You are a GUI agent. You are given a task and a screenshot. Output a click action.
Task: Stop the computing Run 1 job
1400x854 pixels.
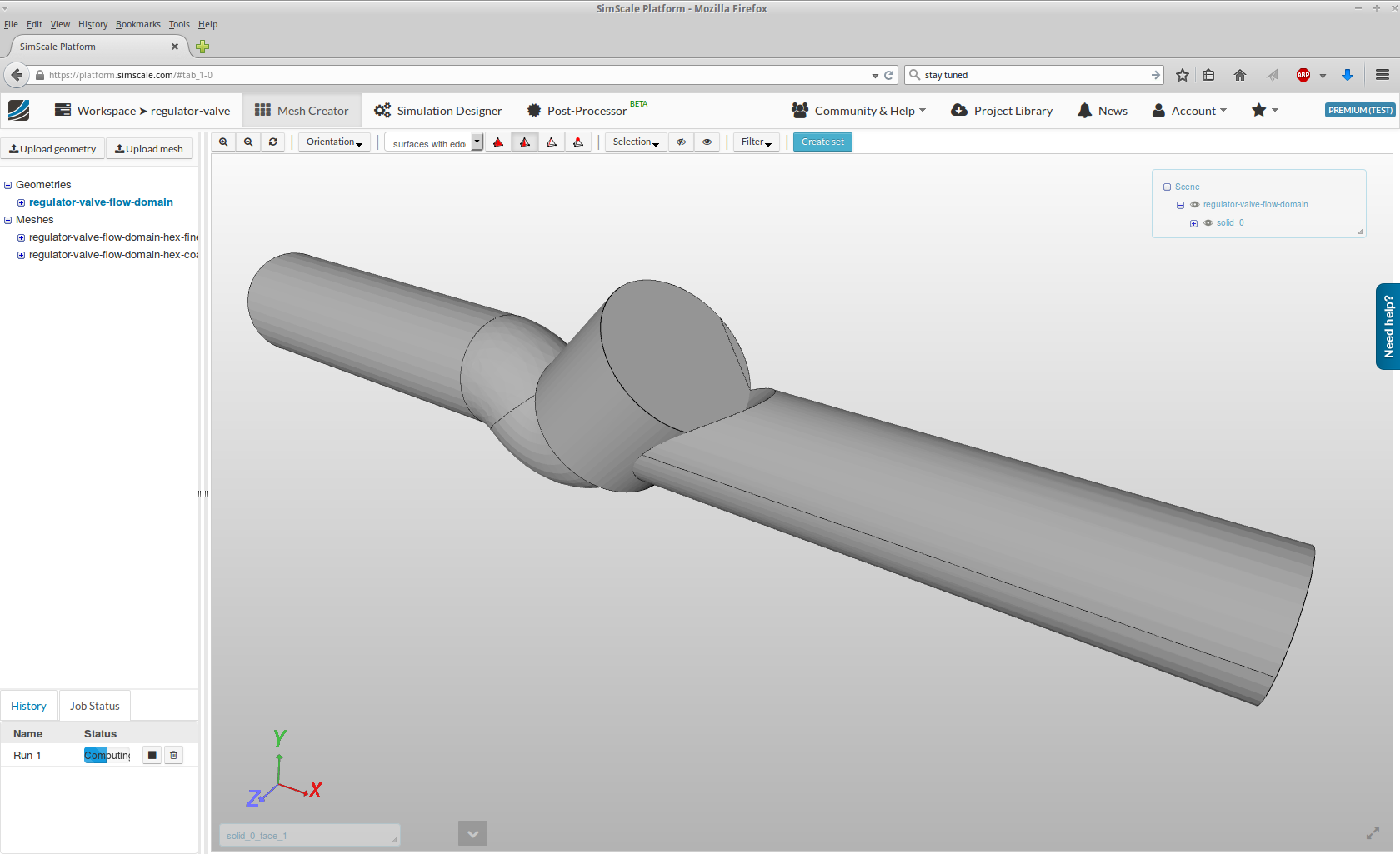(x=151, y=755)
